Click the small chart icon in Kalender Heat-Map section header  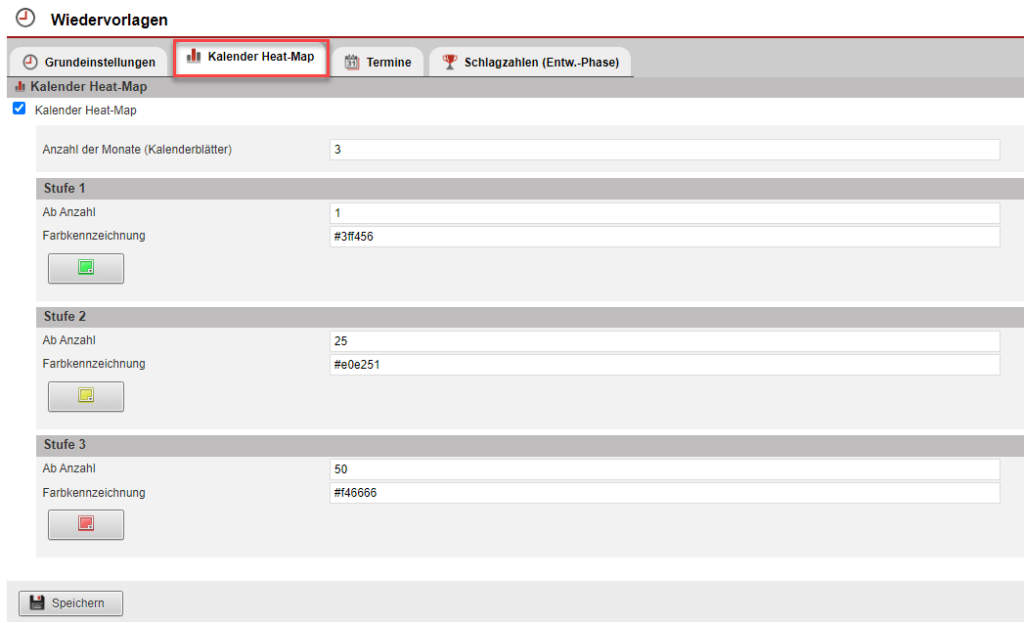pyautogui.click(x=21, y=87)
